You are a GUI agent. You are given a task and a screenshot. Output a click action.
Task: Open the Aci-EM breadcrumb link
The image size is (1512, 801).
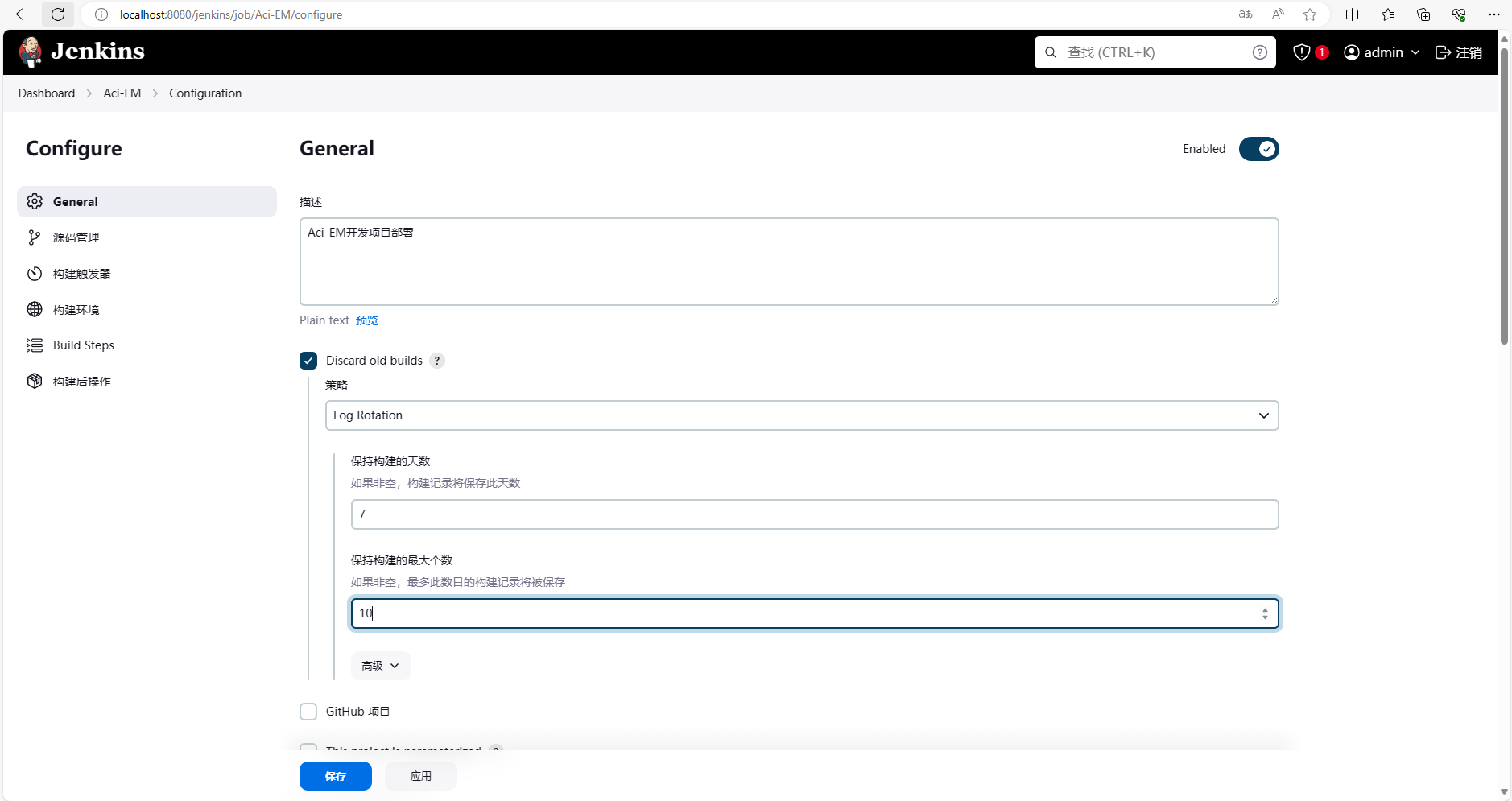click(122, 93)
